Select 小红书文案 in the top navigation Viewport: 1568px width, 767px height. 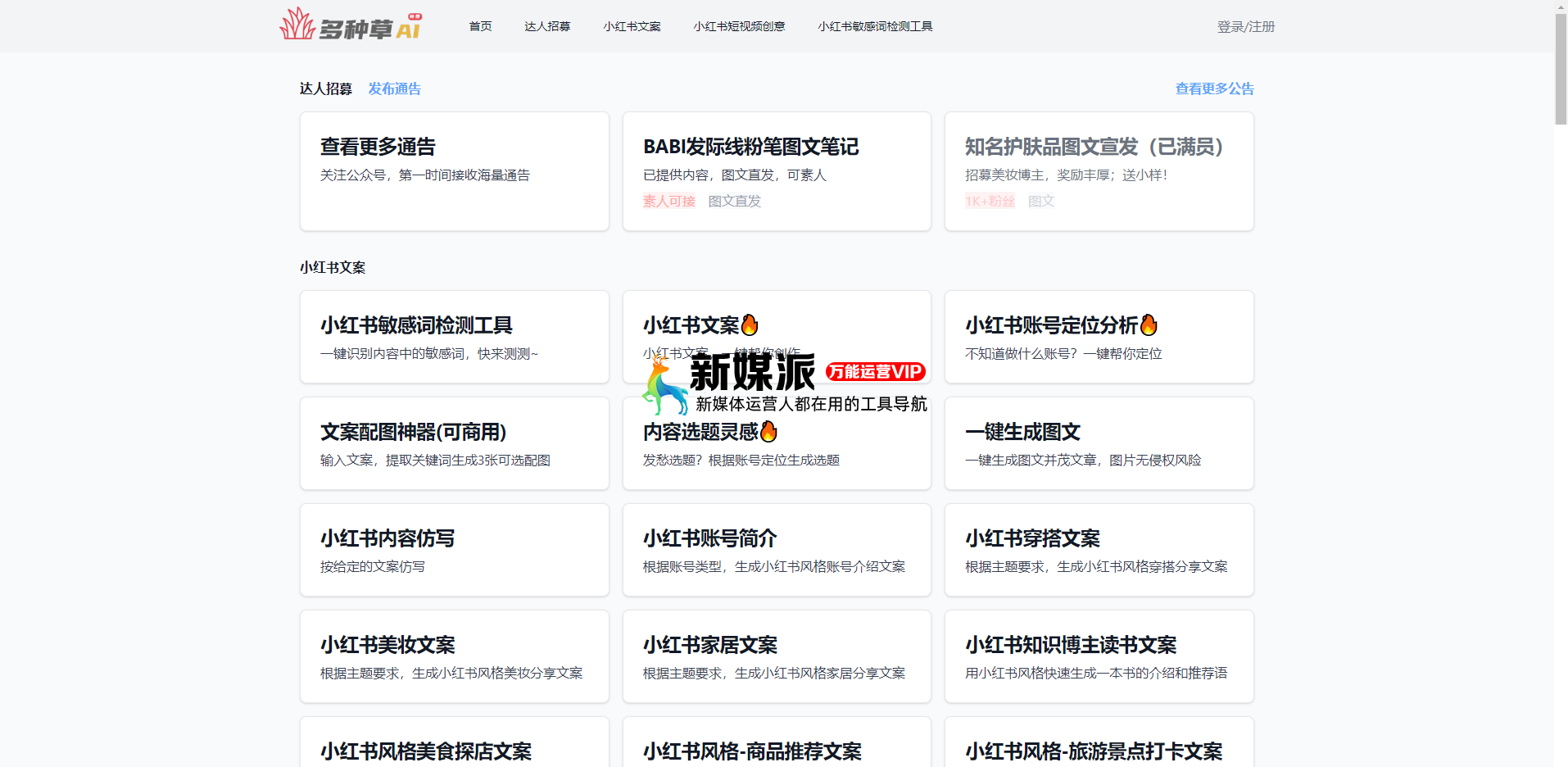click(632, 26)
